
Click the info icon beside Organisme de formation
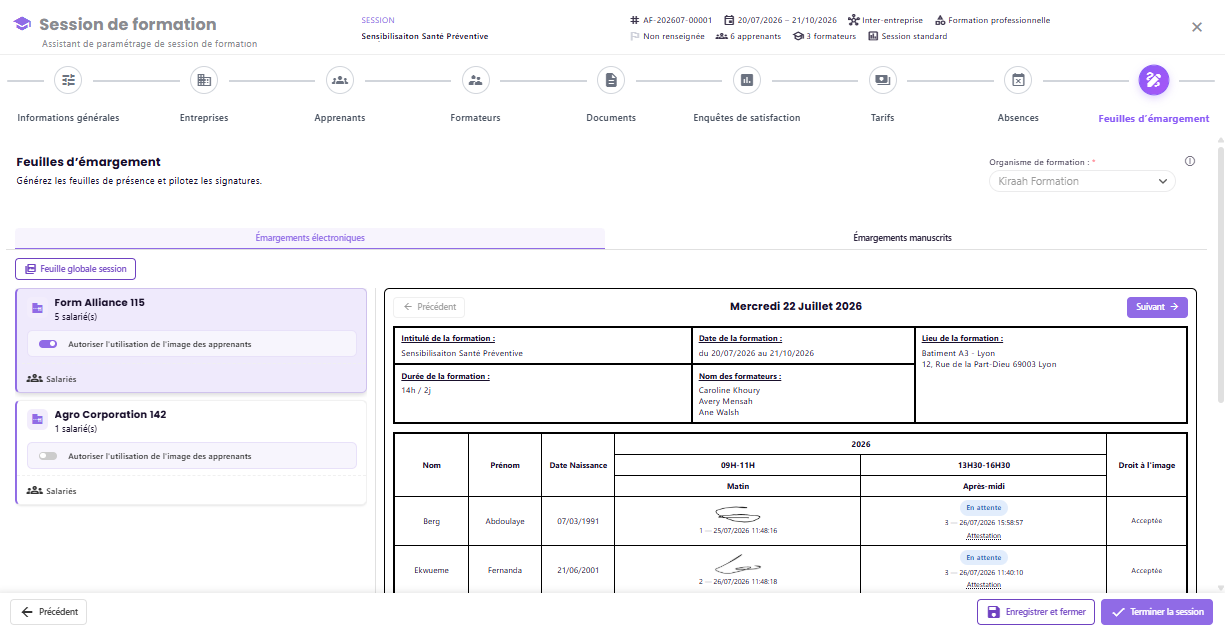pos(1190,161)
